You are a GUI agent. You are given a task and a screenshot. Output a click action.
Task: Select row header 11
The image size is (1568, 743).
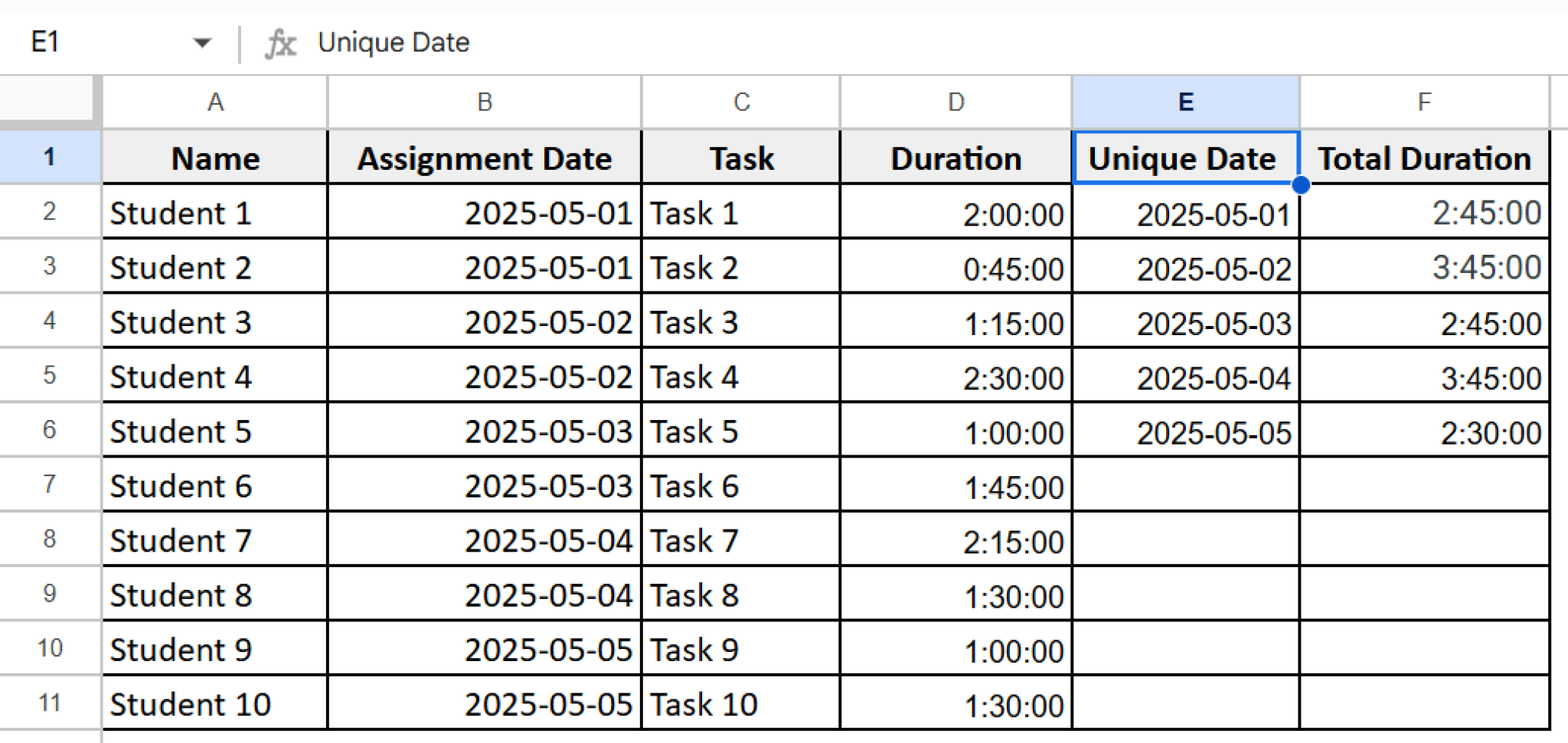coord(49,703)
